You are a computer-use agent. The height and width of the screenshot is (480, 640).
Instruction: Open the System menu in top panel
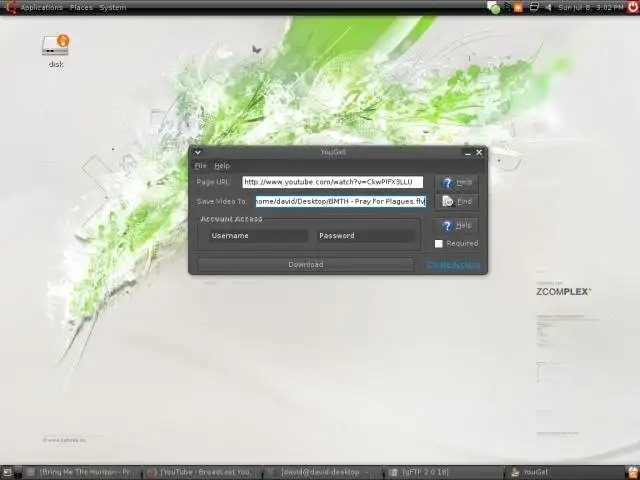point(113,7)
